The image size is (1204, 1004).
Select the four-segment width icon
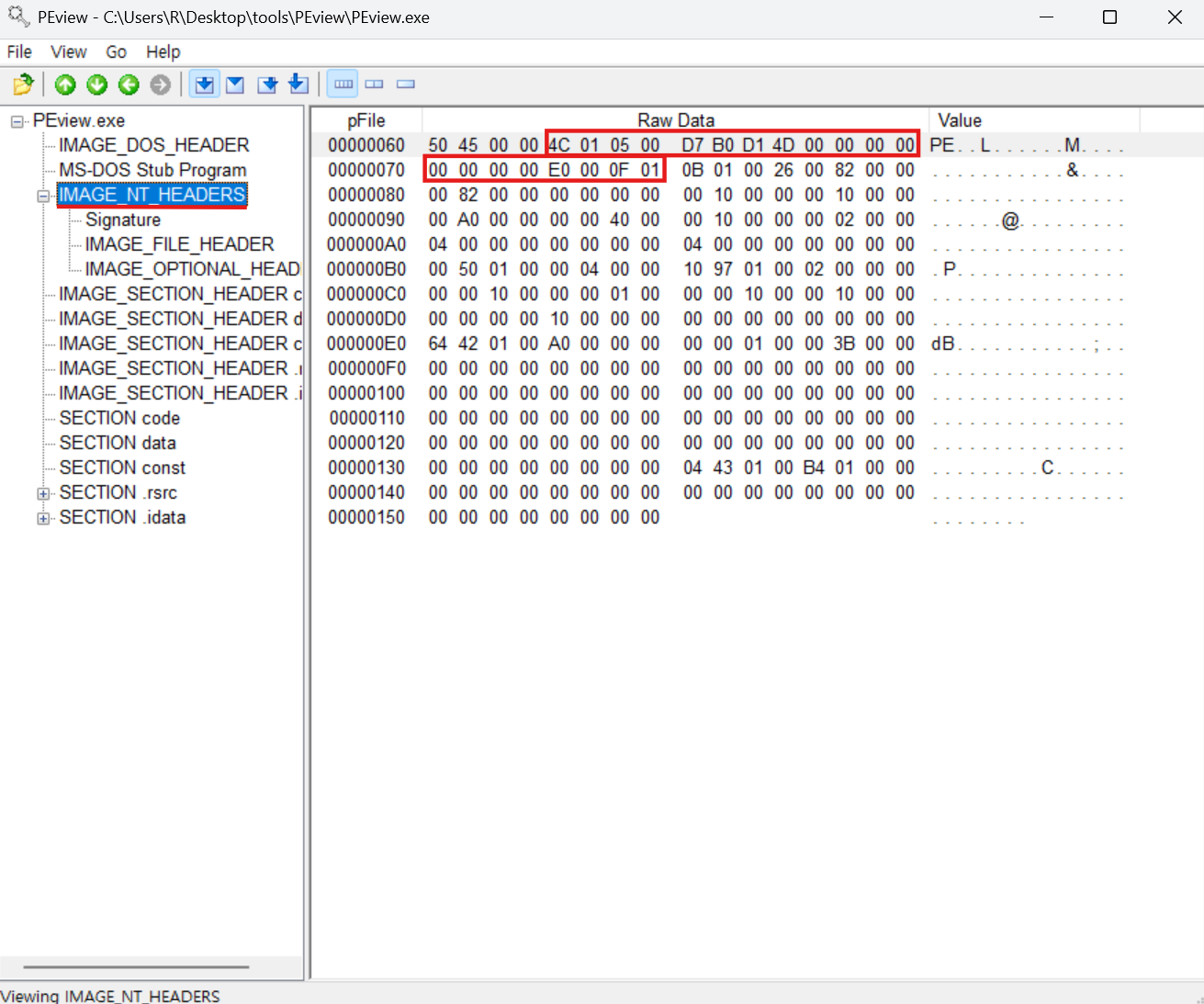(x=343, y=85)
